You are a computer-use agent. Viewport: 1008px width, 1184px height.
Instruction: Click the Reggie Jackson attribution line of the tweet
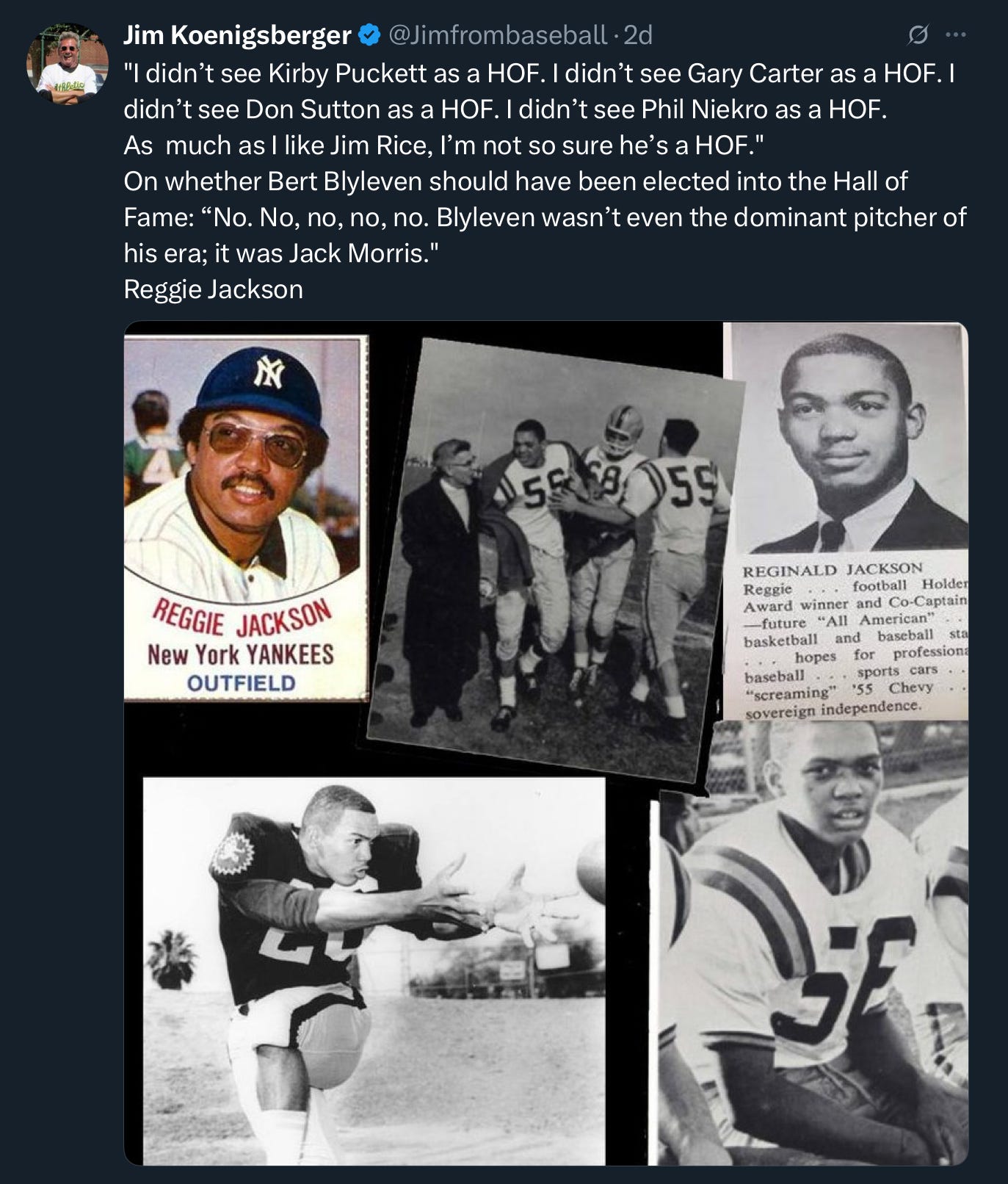pos(213,289)
